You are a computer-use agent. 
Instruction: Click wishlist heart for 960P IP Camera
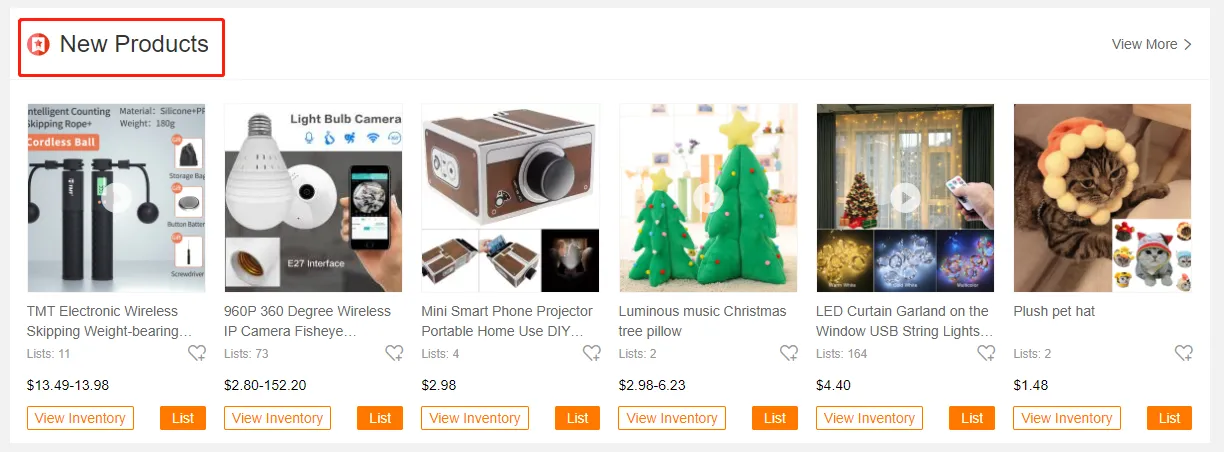(x=394, y=353)
